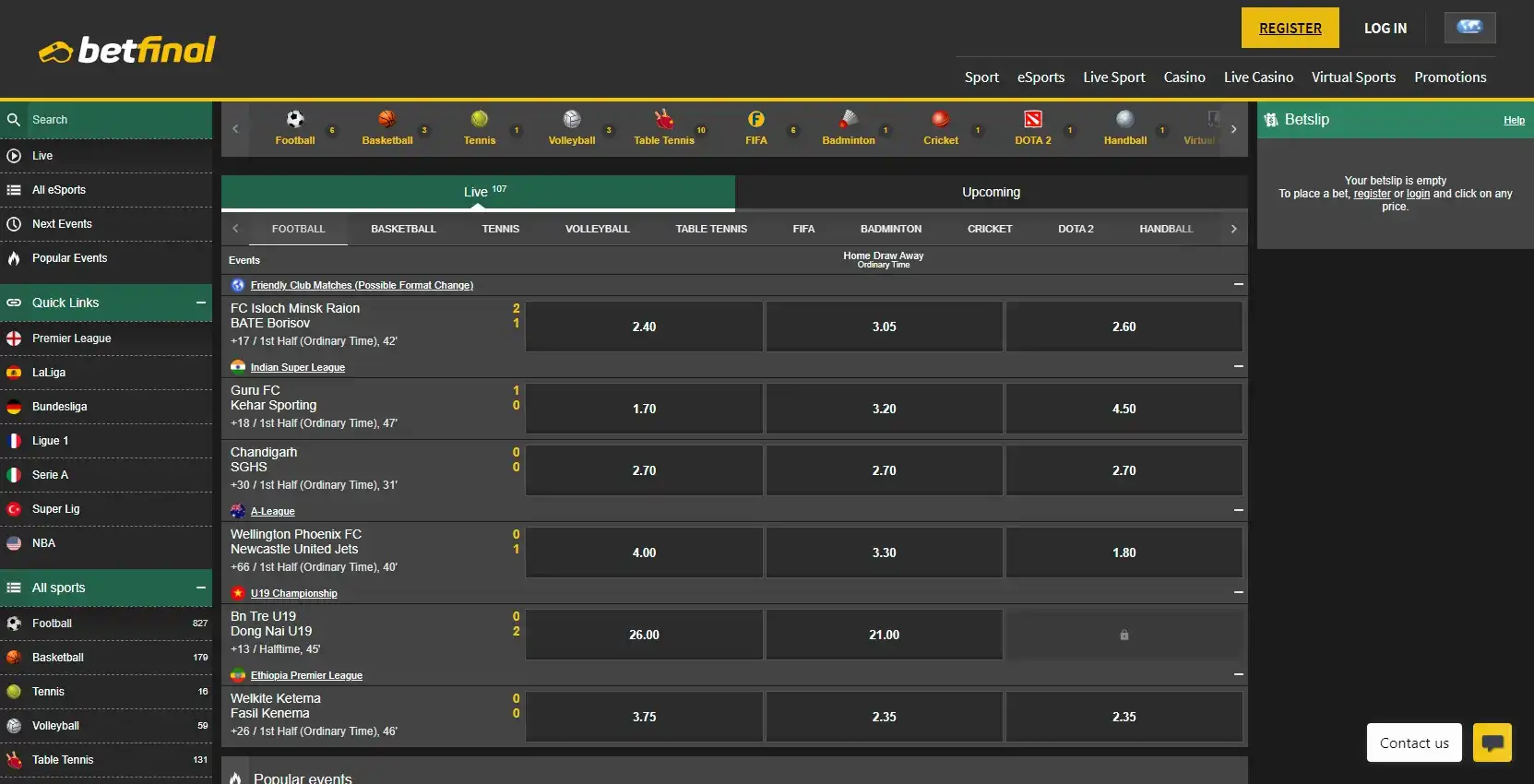Open the Betslip Help link

pyautogui.click(x=1514, y=120)
